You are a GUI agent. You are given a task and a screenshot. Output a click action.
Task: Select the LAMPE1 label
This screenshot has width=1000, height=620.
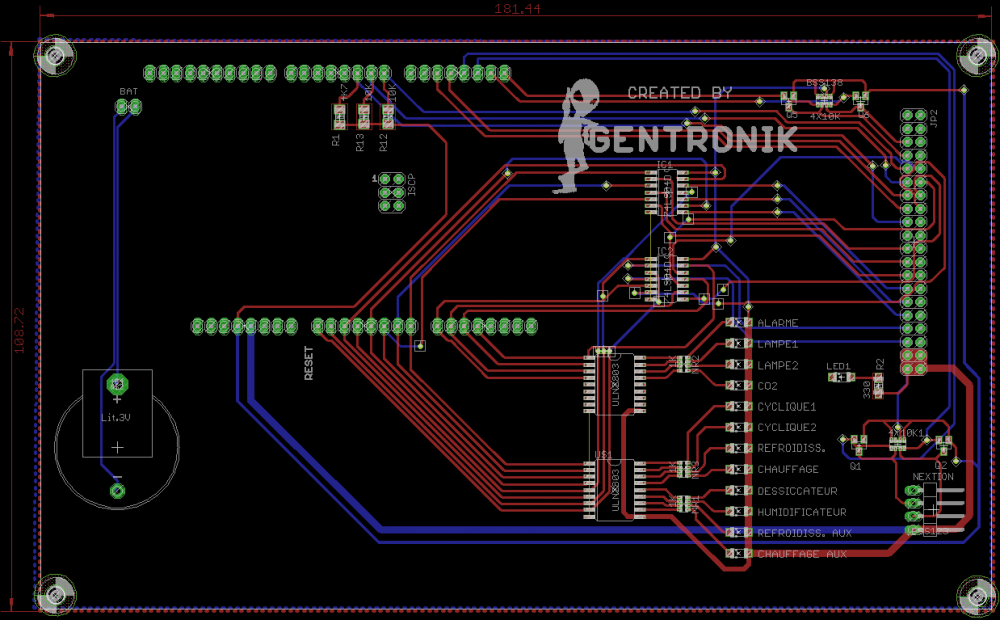(x=777, y=344)
